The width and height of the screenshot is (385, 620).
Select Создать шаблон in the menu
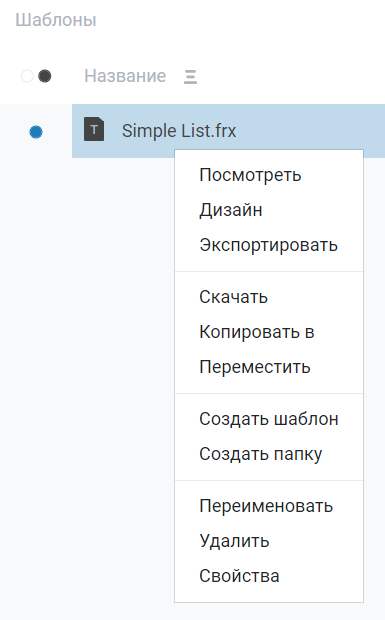point(269,419)
